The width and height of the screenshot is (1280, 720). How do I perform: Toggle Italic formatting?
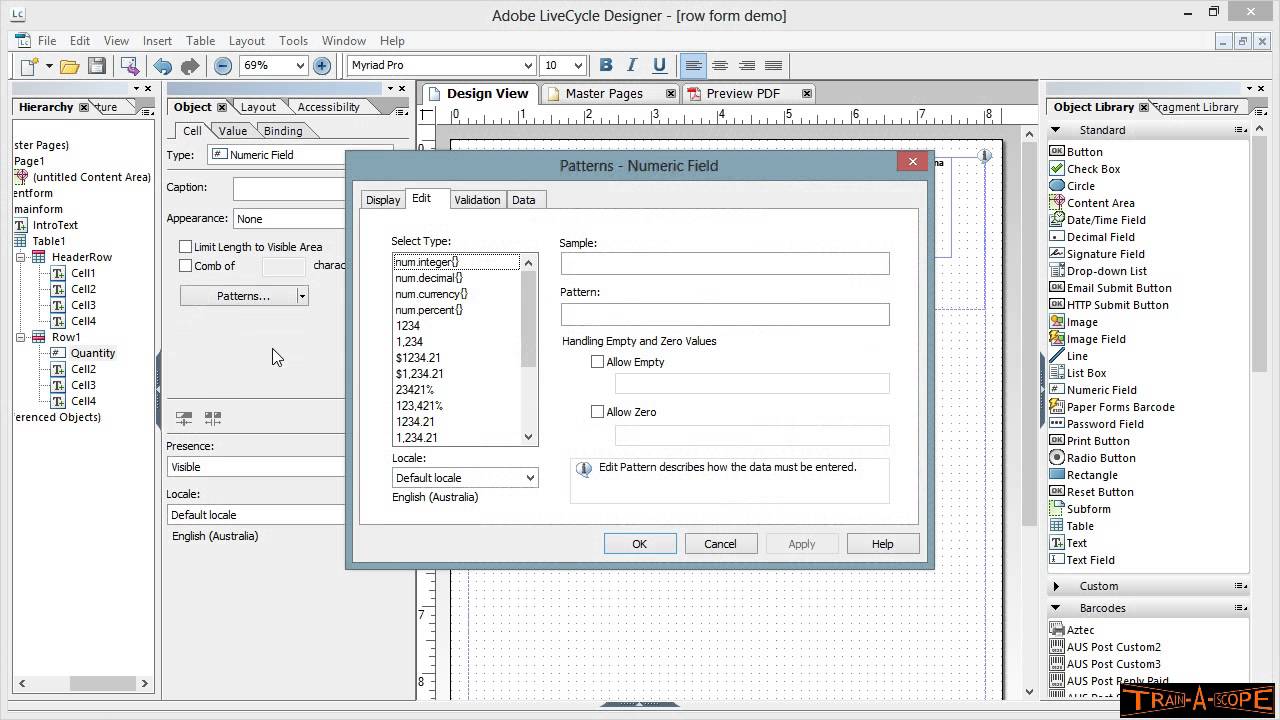coord(632,65)
